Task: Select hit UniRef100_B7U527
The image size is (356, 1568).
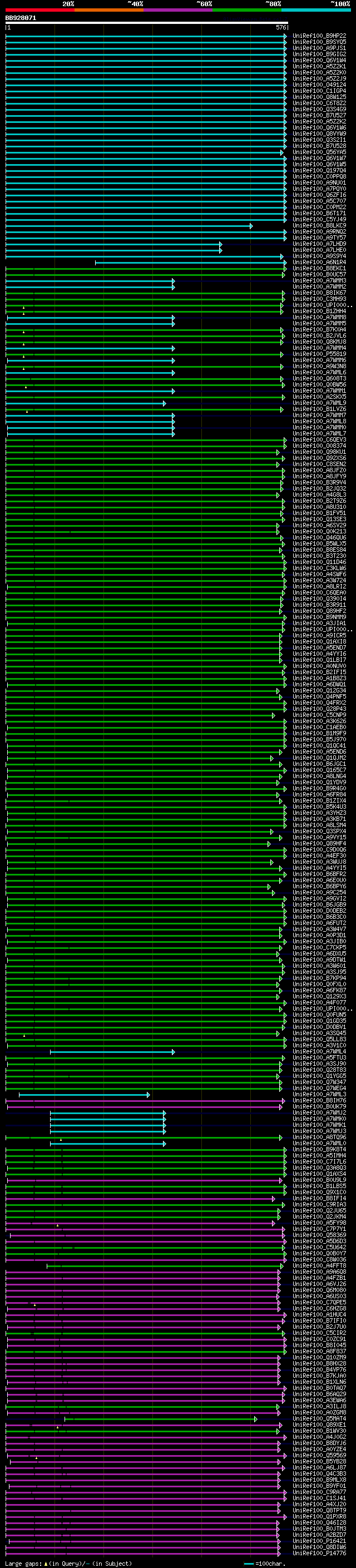Action: [319, 116]
